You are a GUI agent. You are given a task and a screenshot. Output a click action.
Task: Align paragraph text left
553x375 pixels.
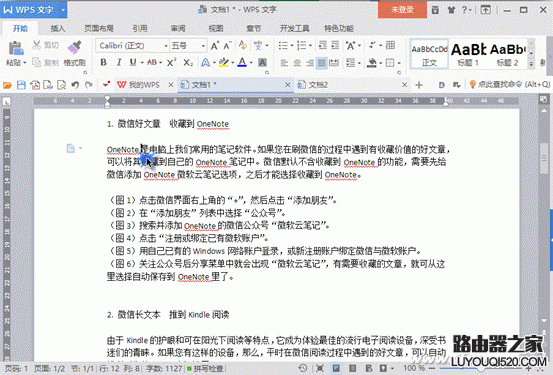tap(284, 63)
